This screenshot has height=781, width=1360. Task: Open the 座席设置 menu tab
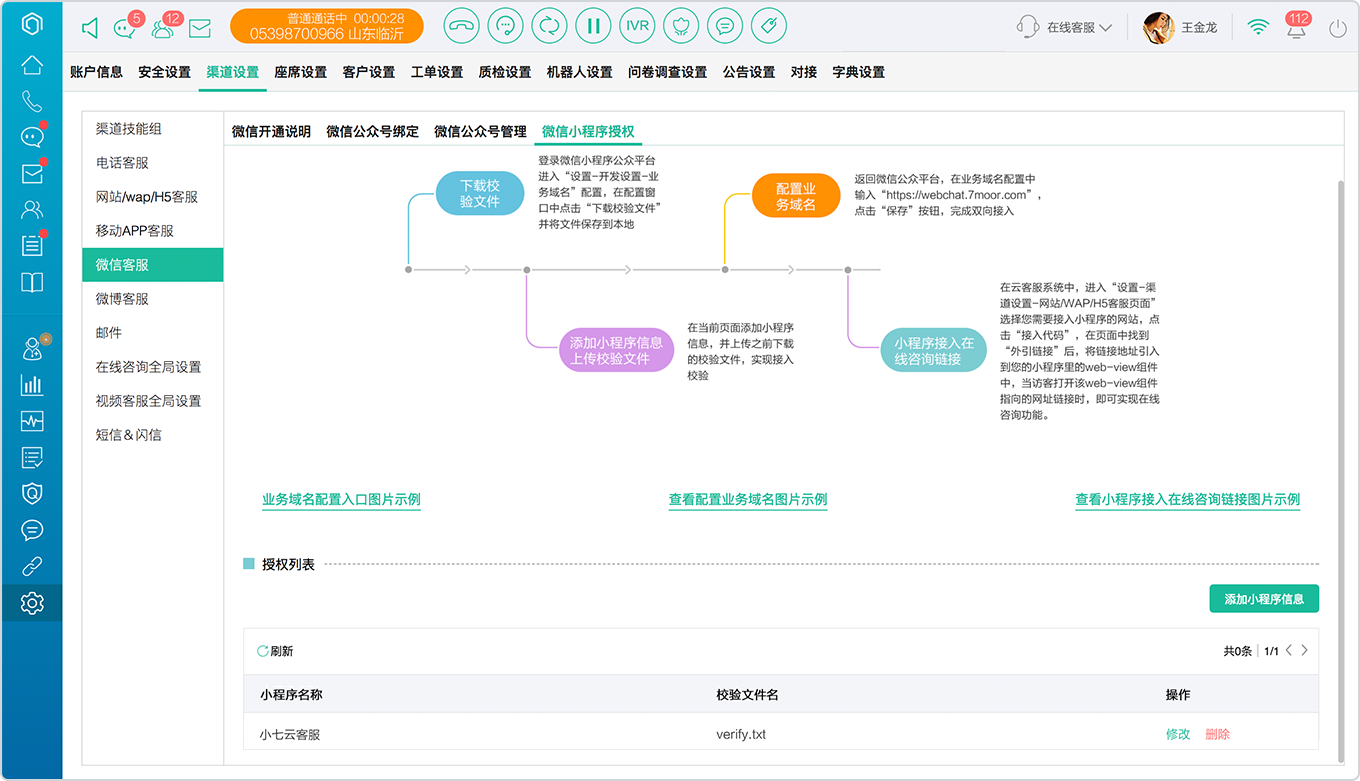301,72
